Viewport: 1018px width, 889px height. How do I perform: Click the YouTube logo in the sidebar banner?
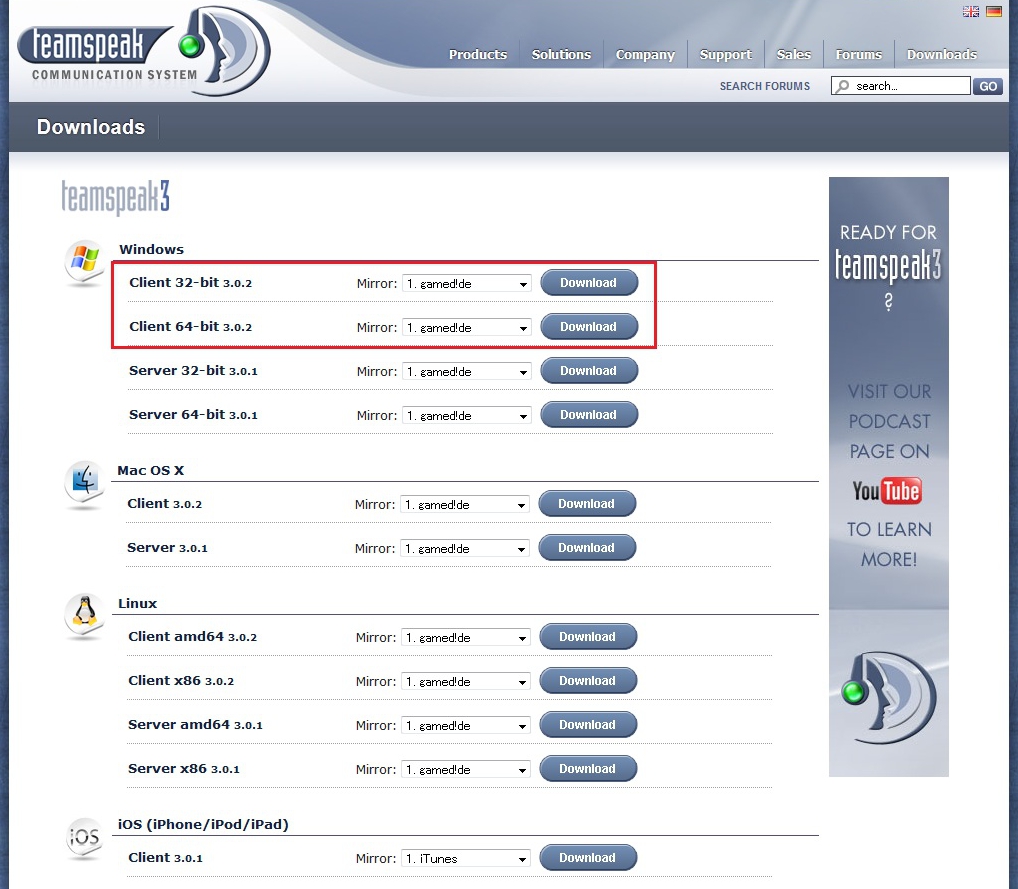pos(887,491)
